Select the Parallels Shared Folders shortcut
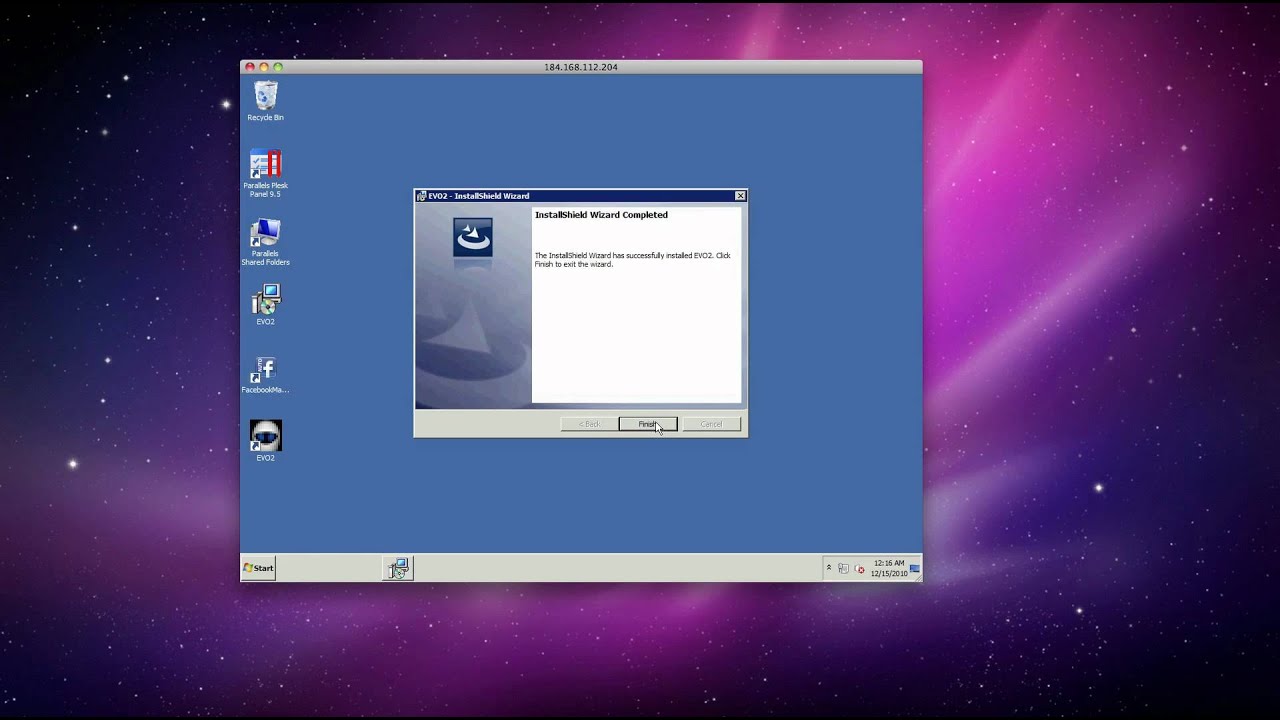This screenshot has width=1280, height=720. click(x=265, y=242)
